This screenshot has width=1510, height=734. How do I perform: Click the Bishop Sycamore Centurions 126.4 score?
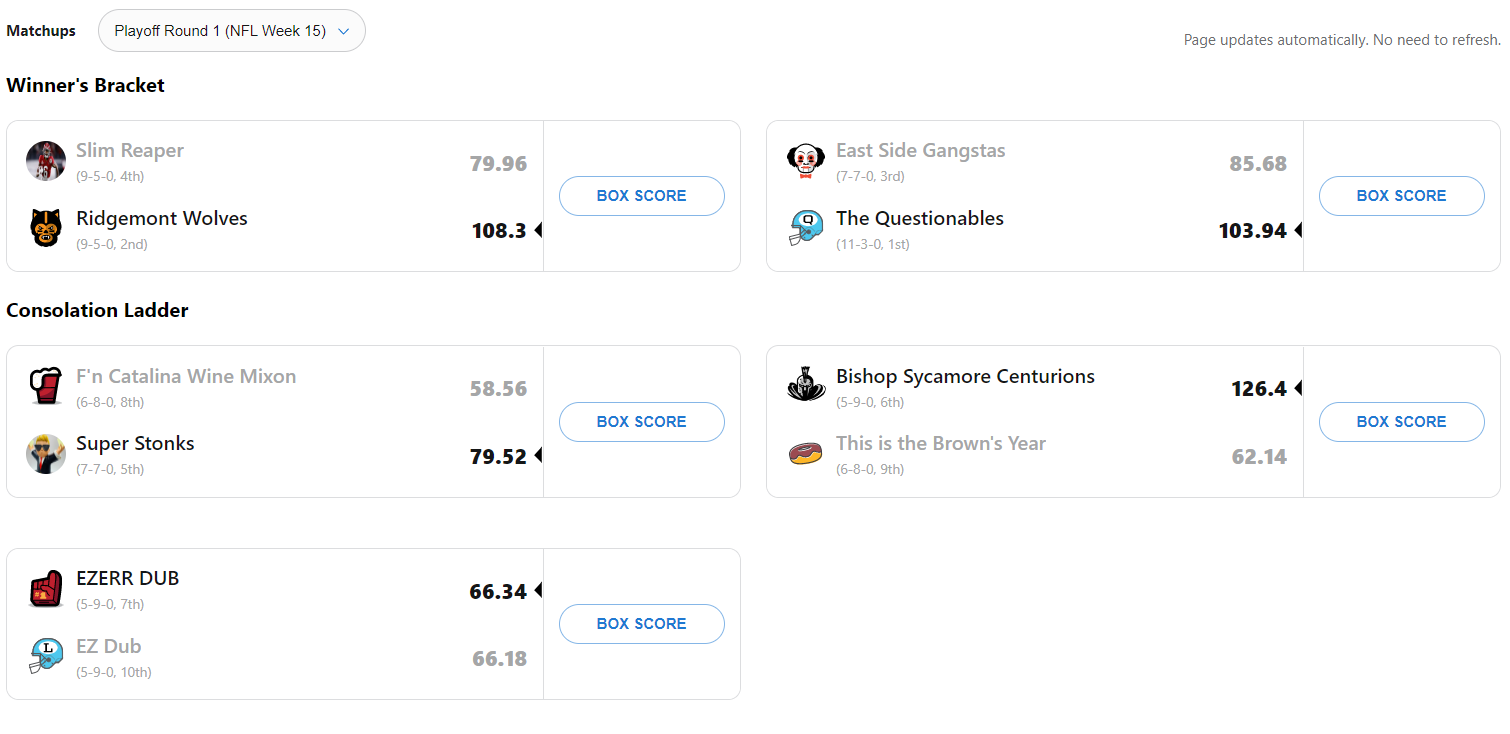(1259, 388)
